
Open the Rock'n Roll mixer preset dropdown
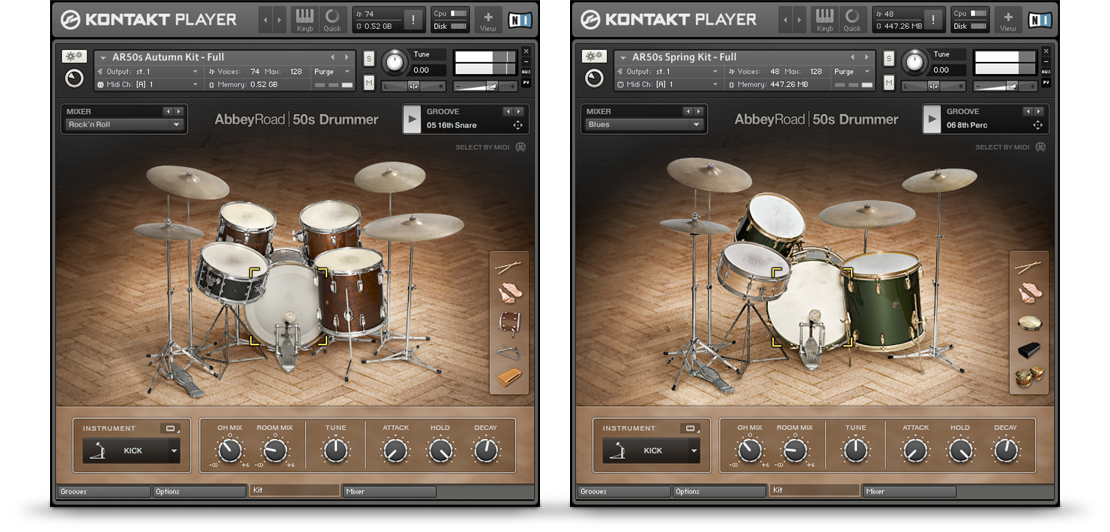click(x=125, y=125)
